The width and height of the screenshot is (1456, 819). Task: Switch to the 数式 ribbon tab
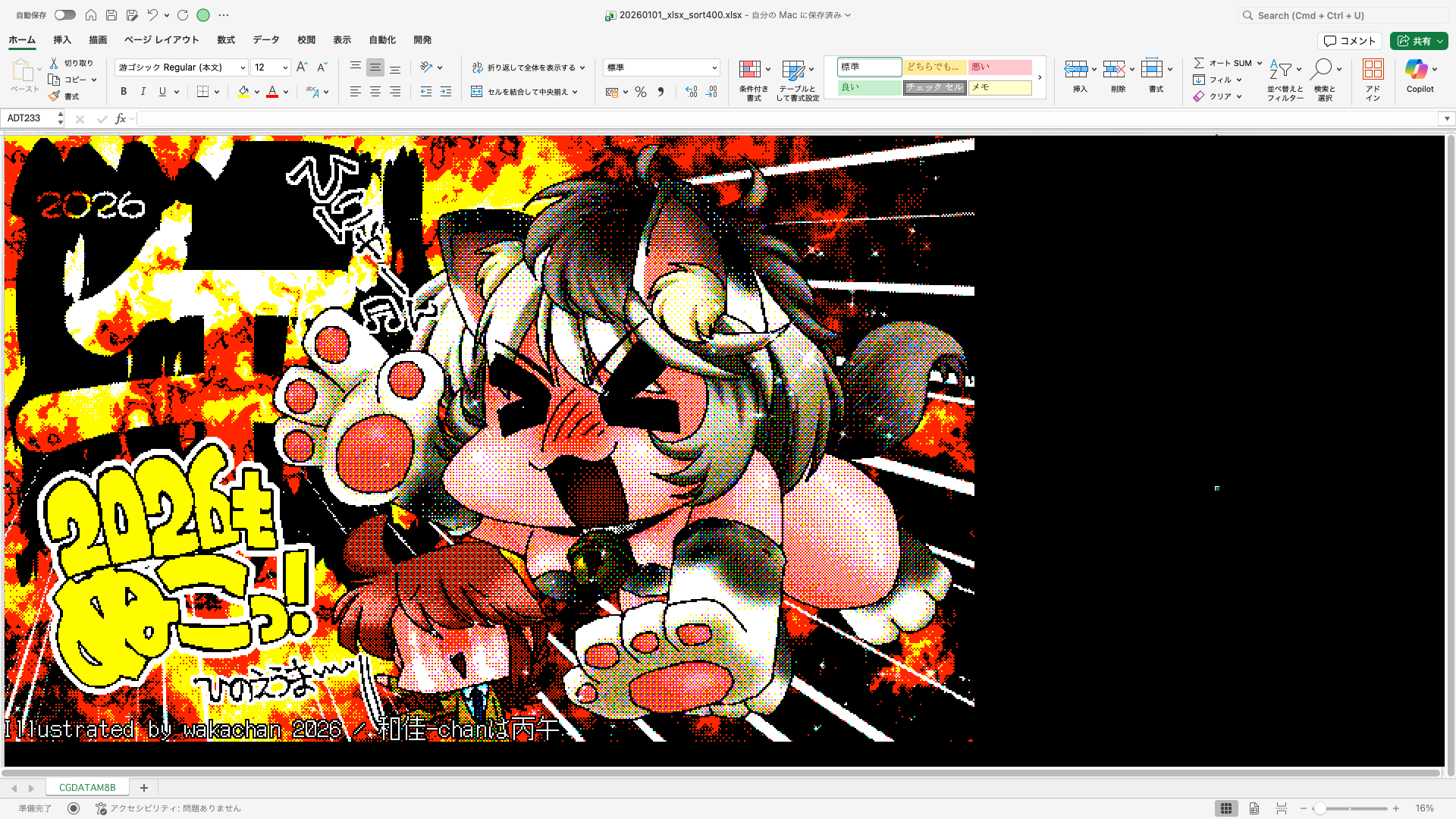point(225,39)
